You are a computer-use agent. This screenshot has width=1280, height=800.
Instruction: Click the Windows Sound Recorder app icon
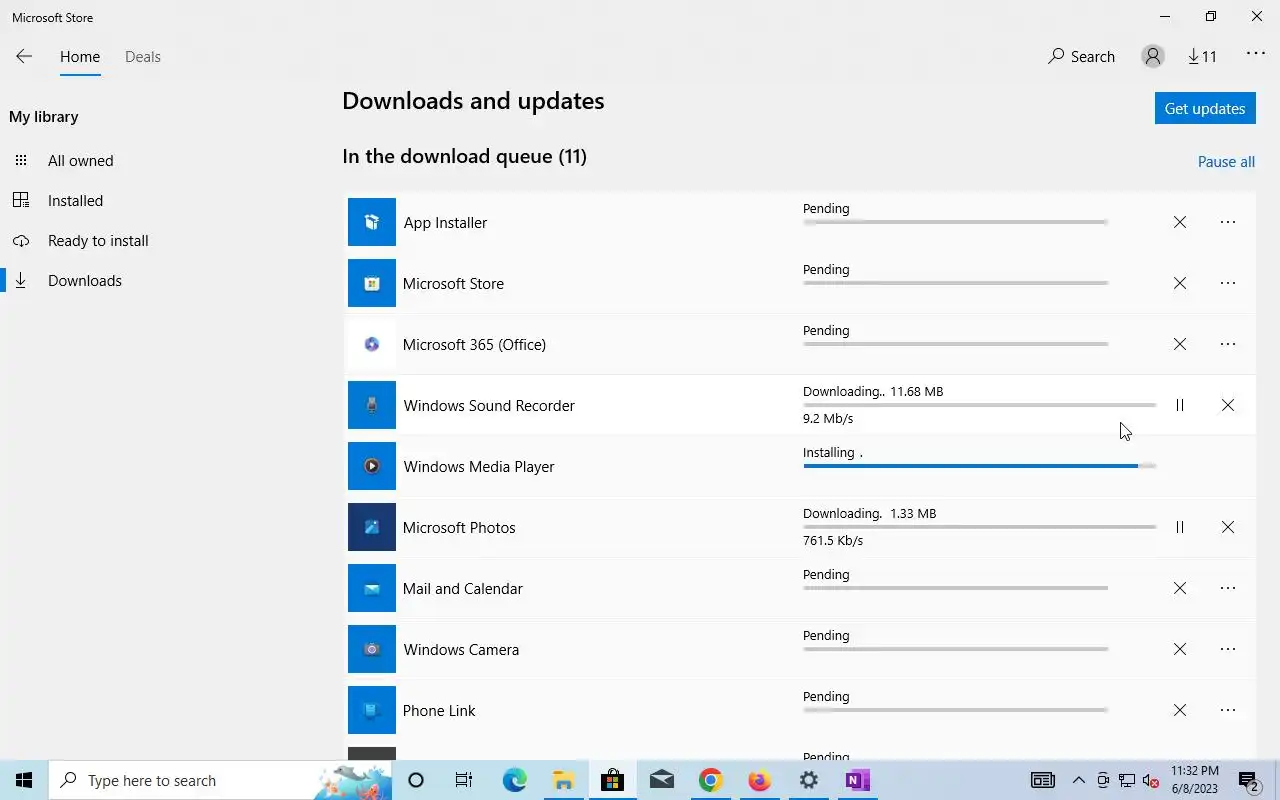click(x=372, y=405)
